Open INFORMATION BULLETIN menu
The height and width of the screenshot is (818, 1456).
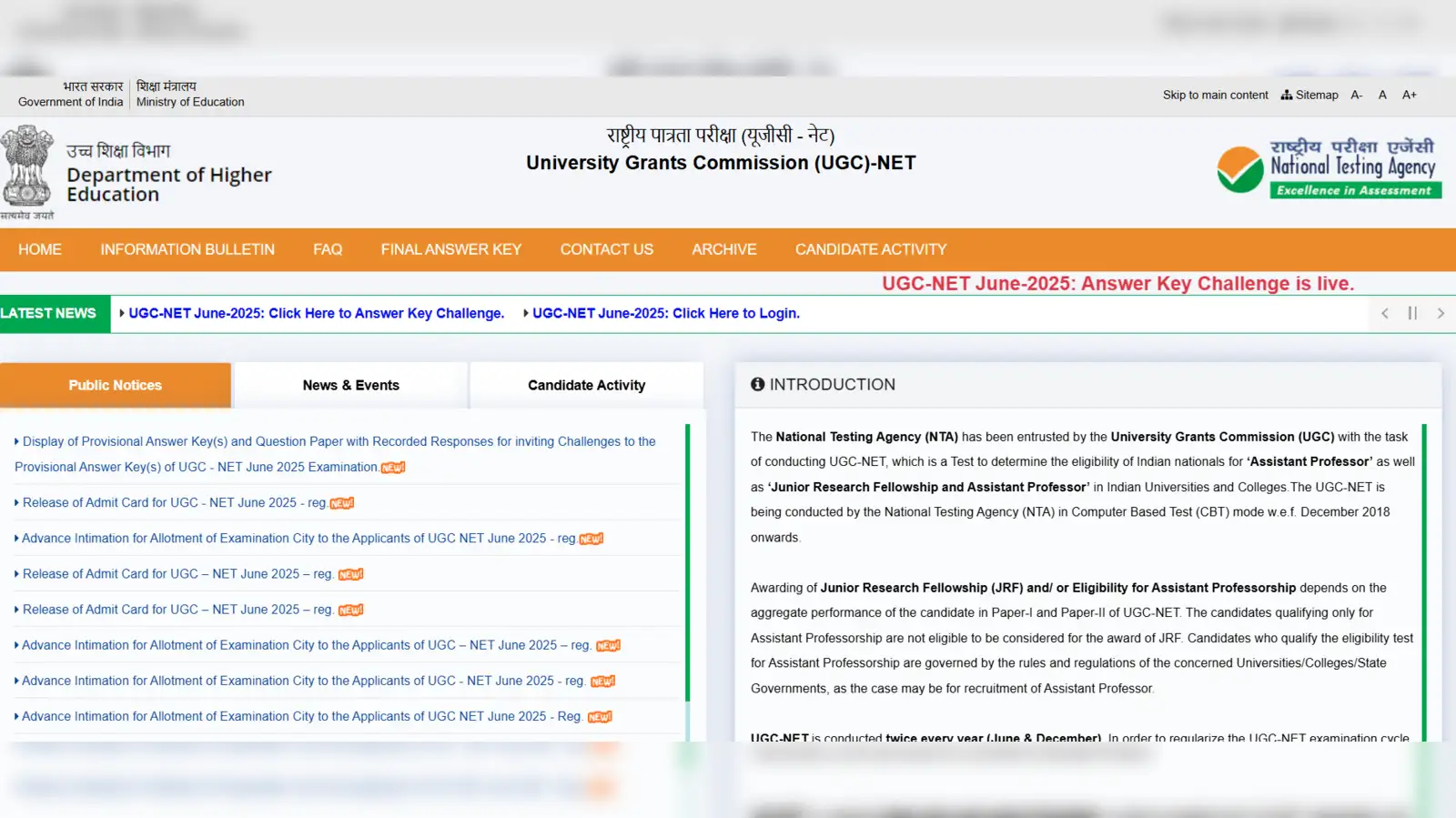187,249
